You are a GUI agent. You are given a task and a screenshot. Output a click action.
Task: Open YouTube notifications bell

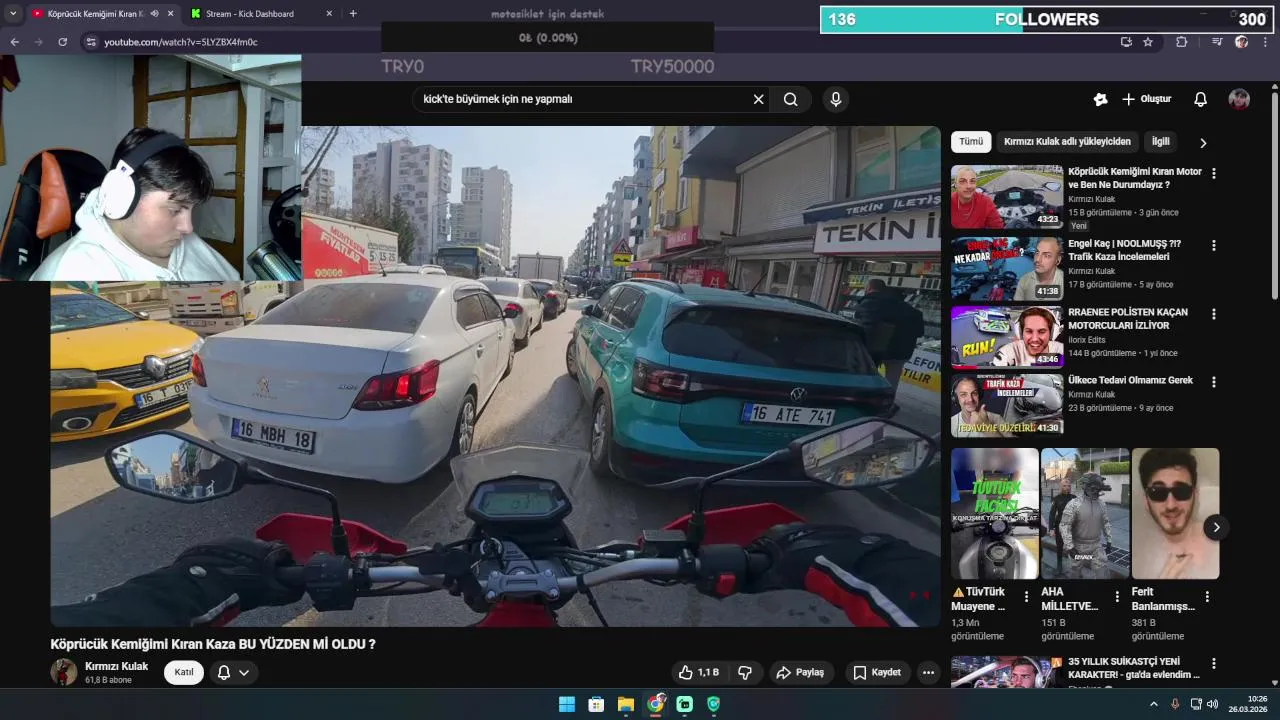click(x=1200, y=99)
